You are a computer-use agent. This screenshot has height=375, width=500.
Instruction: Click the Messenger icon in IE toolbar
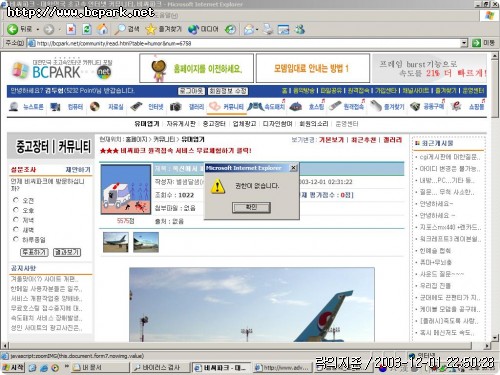299,29
